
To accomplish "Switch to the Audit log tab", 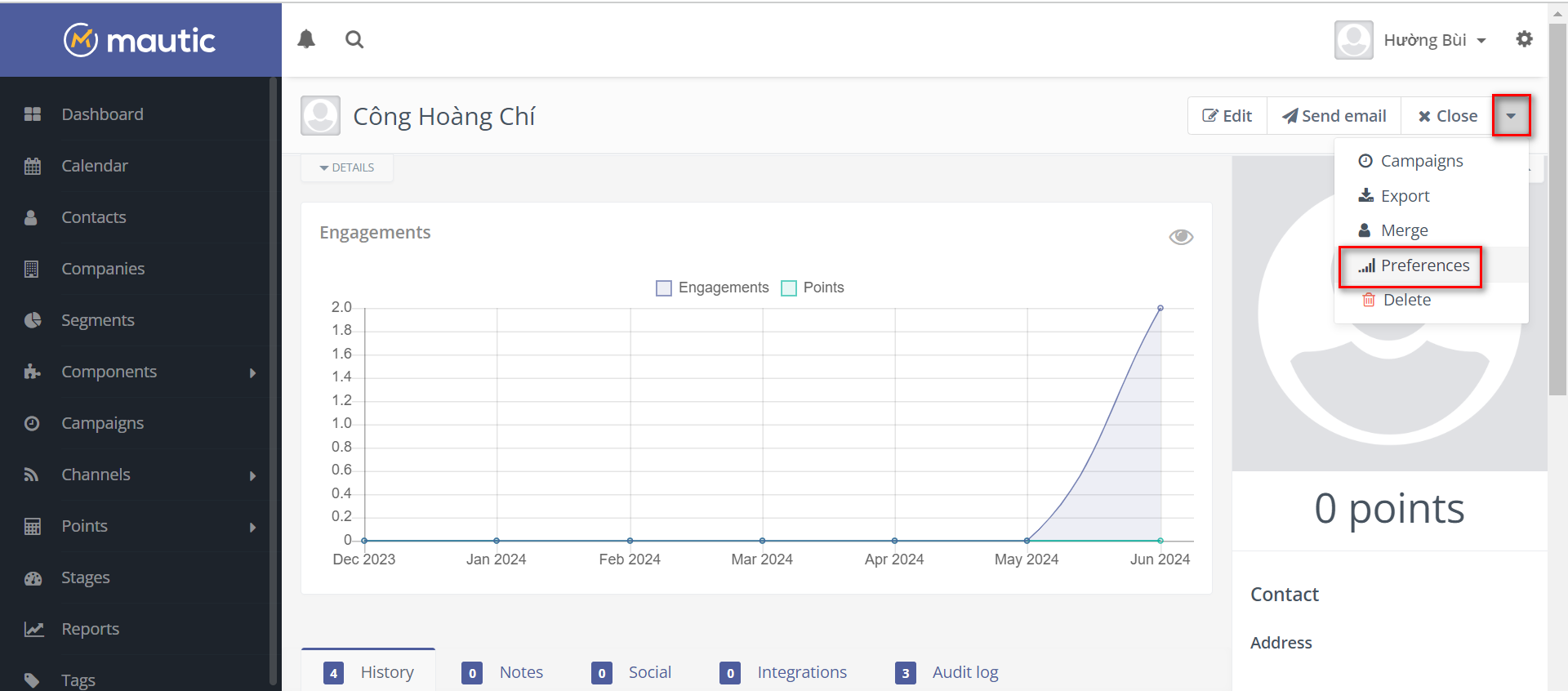I will (x=964, y=672).
